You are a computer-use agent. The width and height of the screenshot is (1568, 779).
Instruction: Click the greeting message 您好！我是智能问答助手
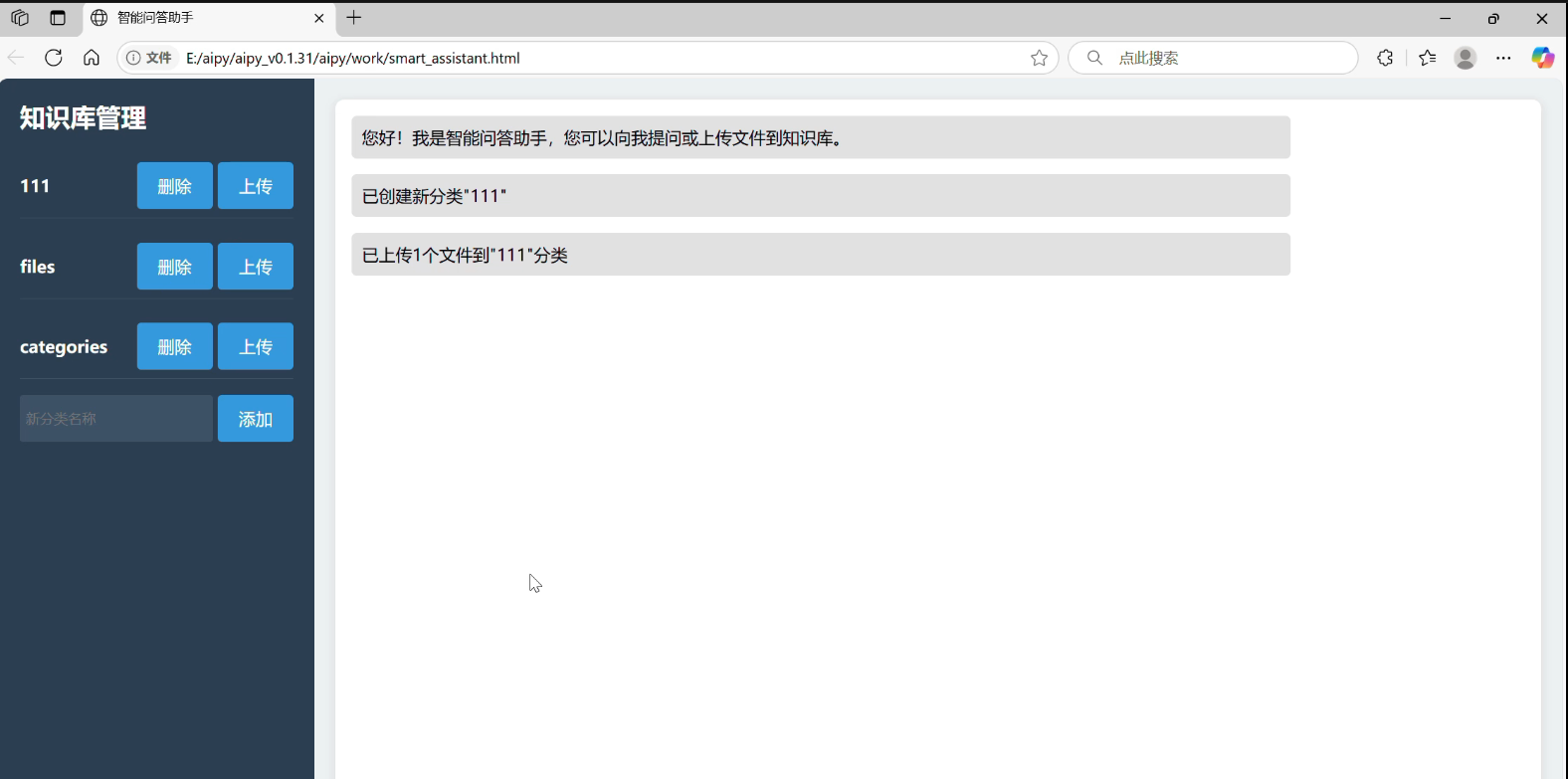821,137
